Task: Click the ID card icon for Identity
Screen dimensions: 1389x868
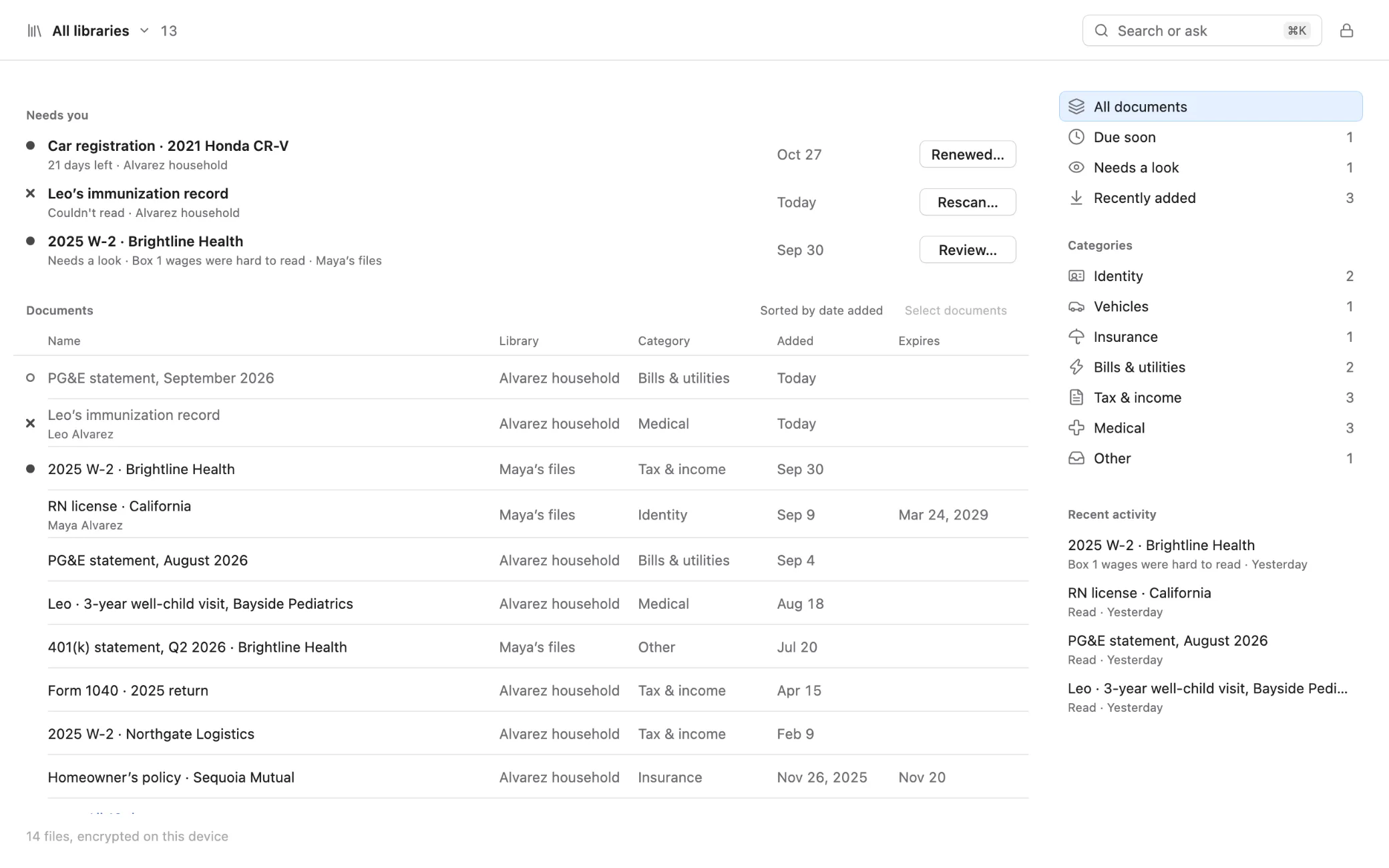Action: tap(1076, 276)
